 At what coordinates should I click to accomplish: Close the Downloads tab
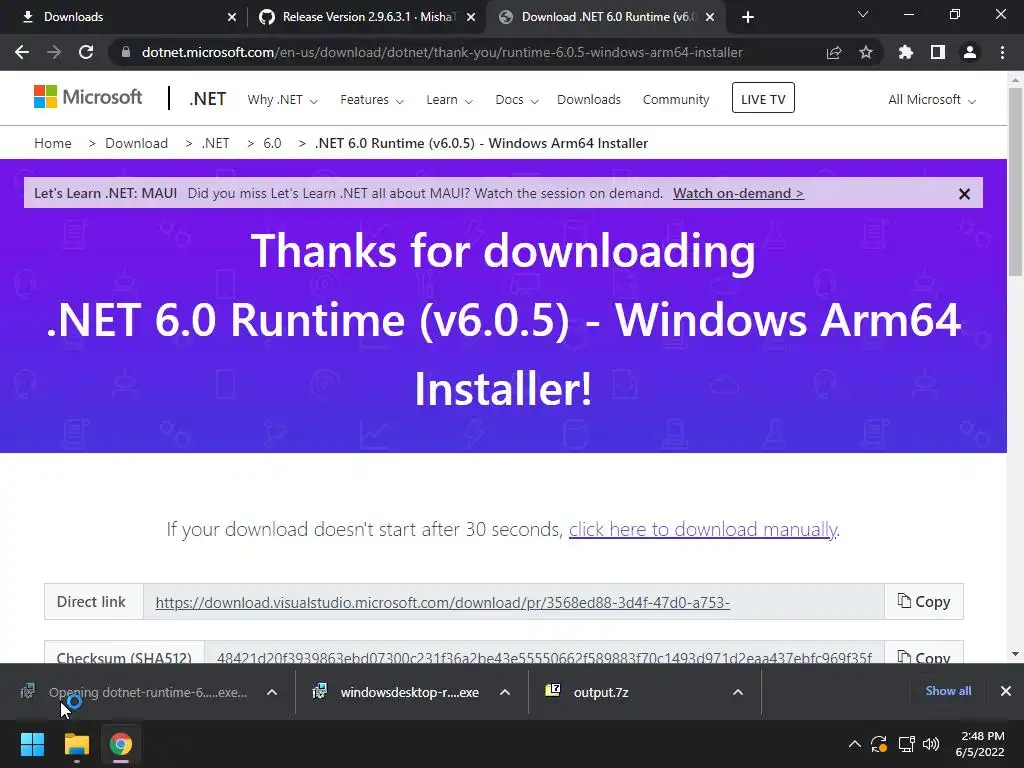pos(232,17)
